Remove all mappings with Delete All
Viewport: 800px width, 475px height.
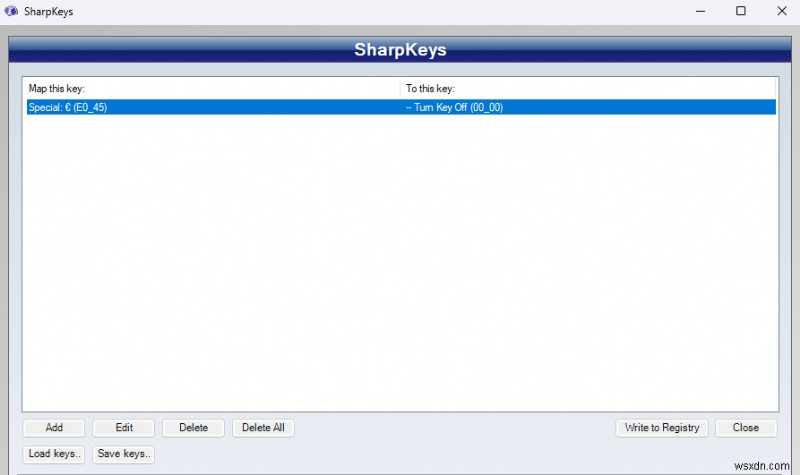click(263, 428)
